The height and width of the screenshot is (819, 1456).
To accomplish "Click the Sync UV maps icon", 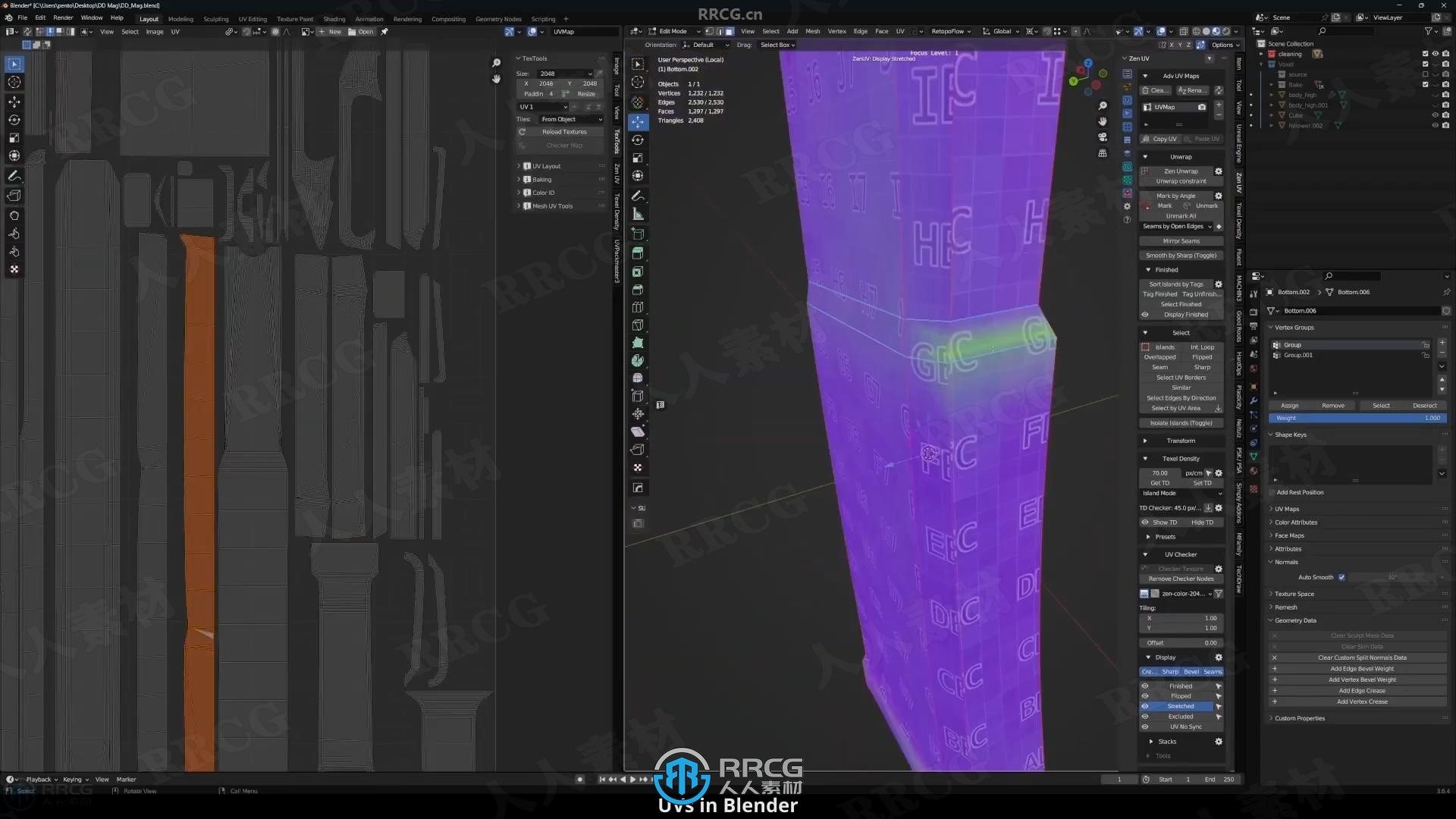I will (x=1219, y=90).
